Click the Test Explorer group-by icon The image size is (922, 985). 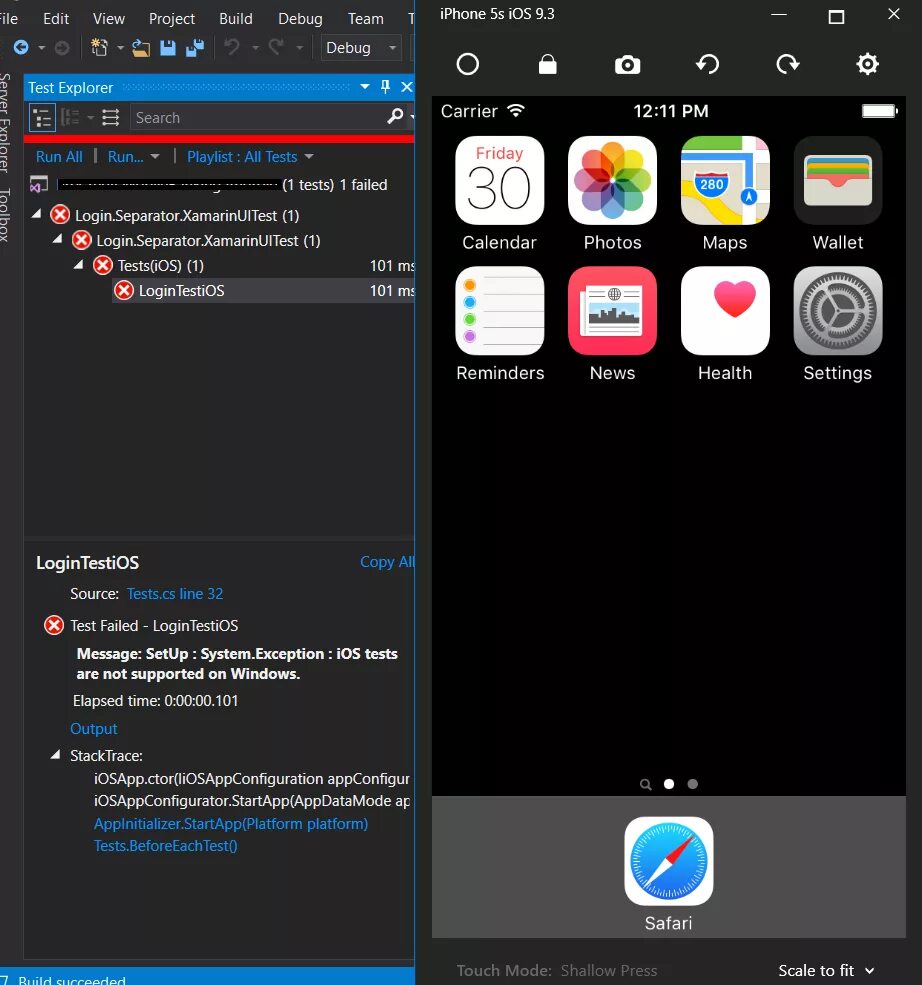tap(70, 117)
